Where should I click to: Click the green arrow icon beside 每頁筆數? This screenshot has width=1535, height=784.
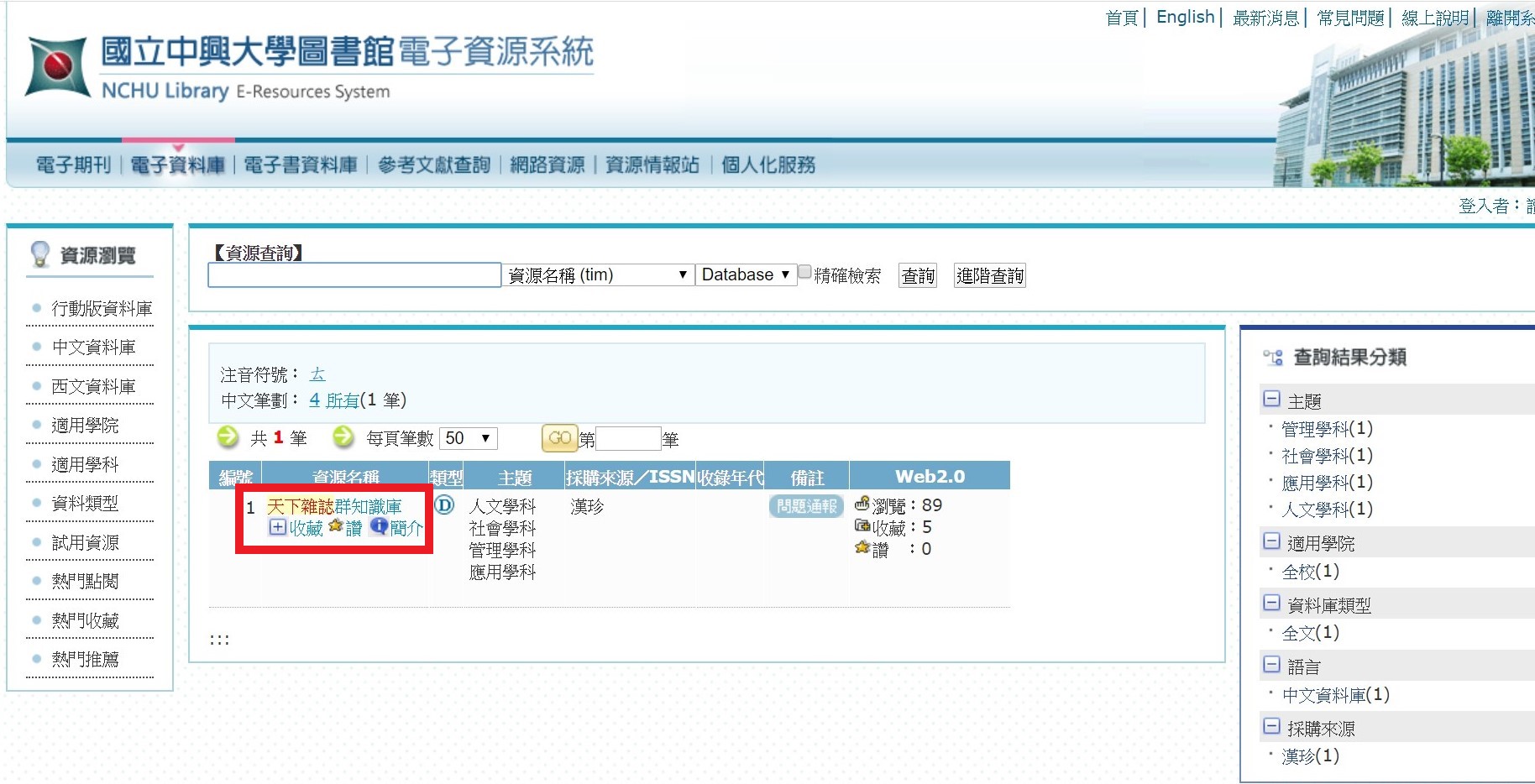click(x=343, y=436)
